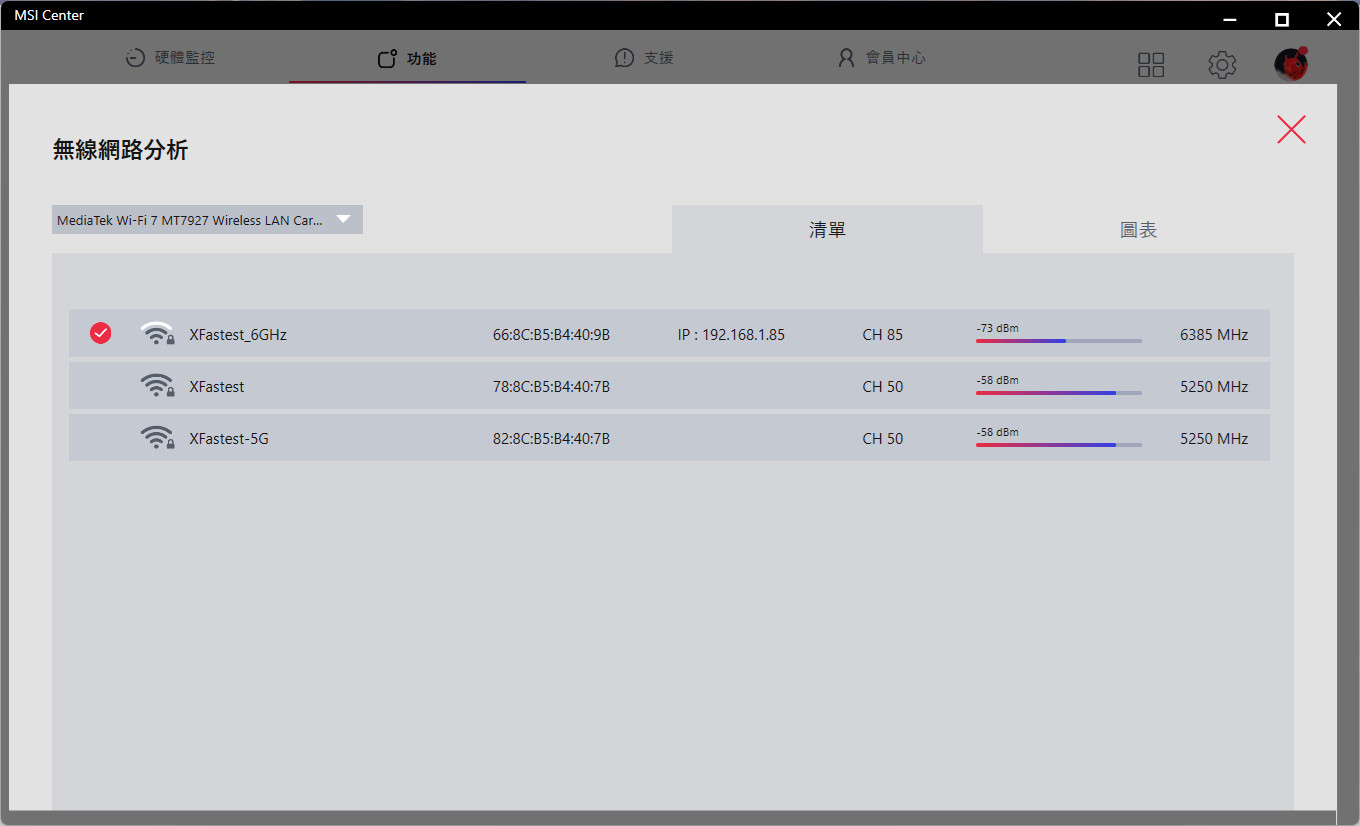Click the 硬體監控 clock icon
Viewport: 1360px width, 826px height.
tap(135, 58)
